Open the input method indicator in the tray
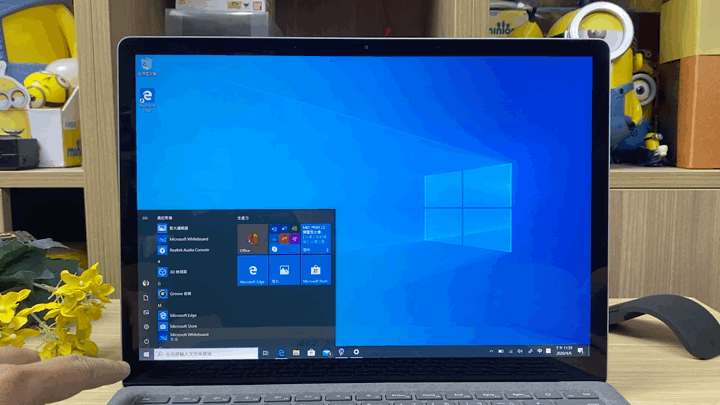This screenshot has width=720, height=405. (539, 351)
